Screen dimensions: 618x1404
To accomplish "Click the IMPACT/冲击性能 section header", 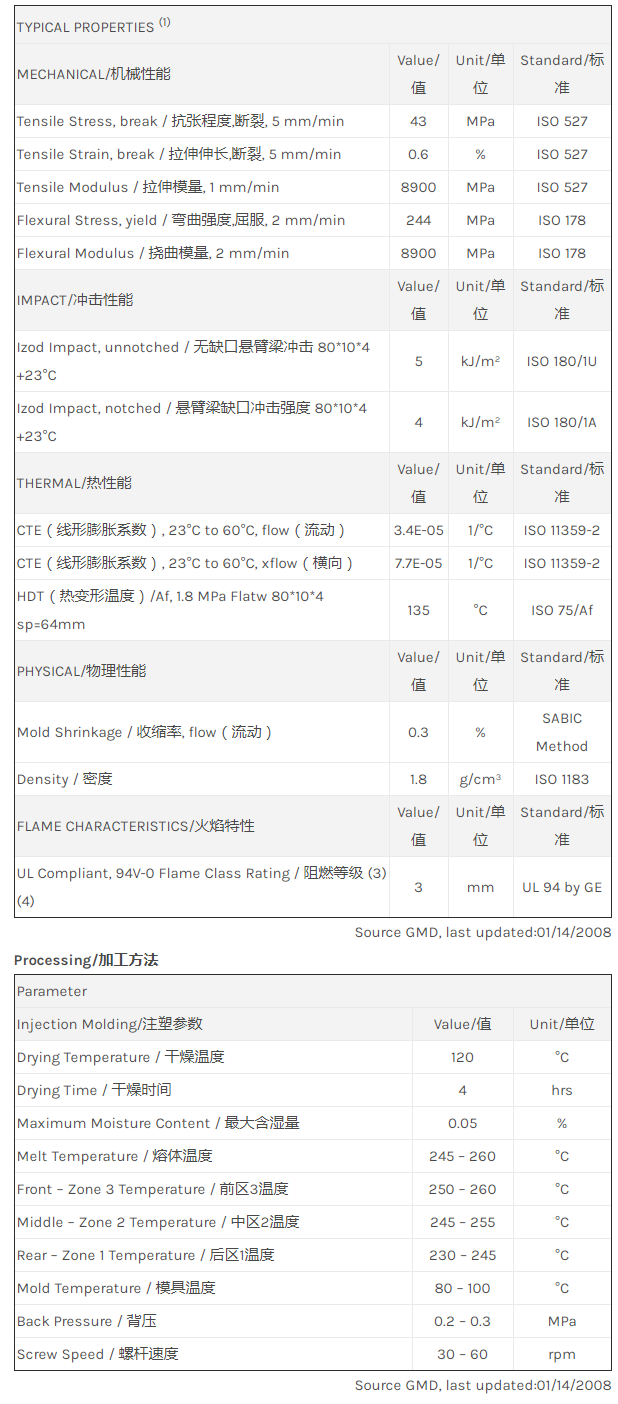I will tap(75, 300).
